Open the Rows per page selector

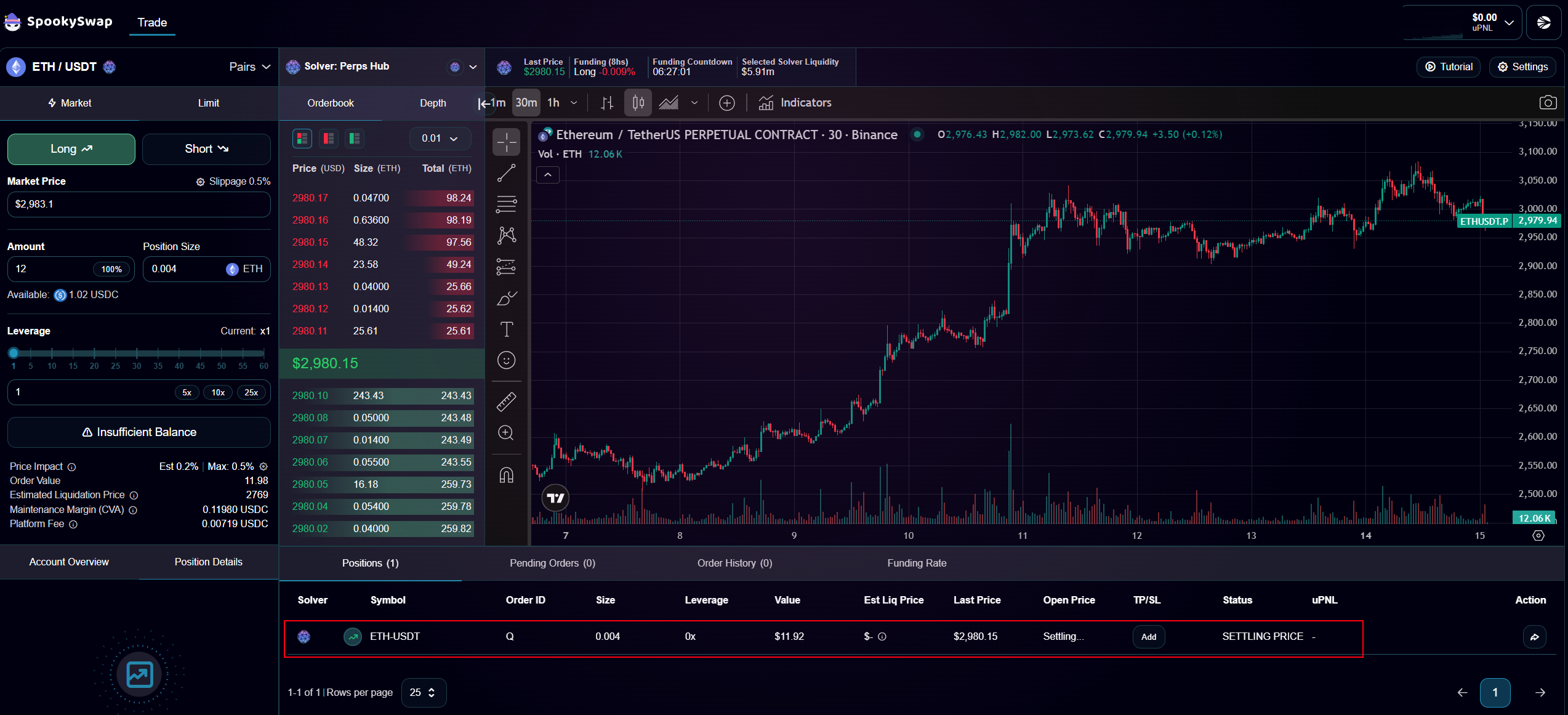(423, 693)
